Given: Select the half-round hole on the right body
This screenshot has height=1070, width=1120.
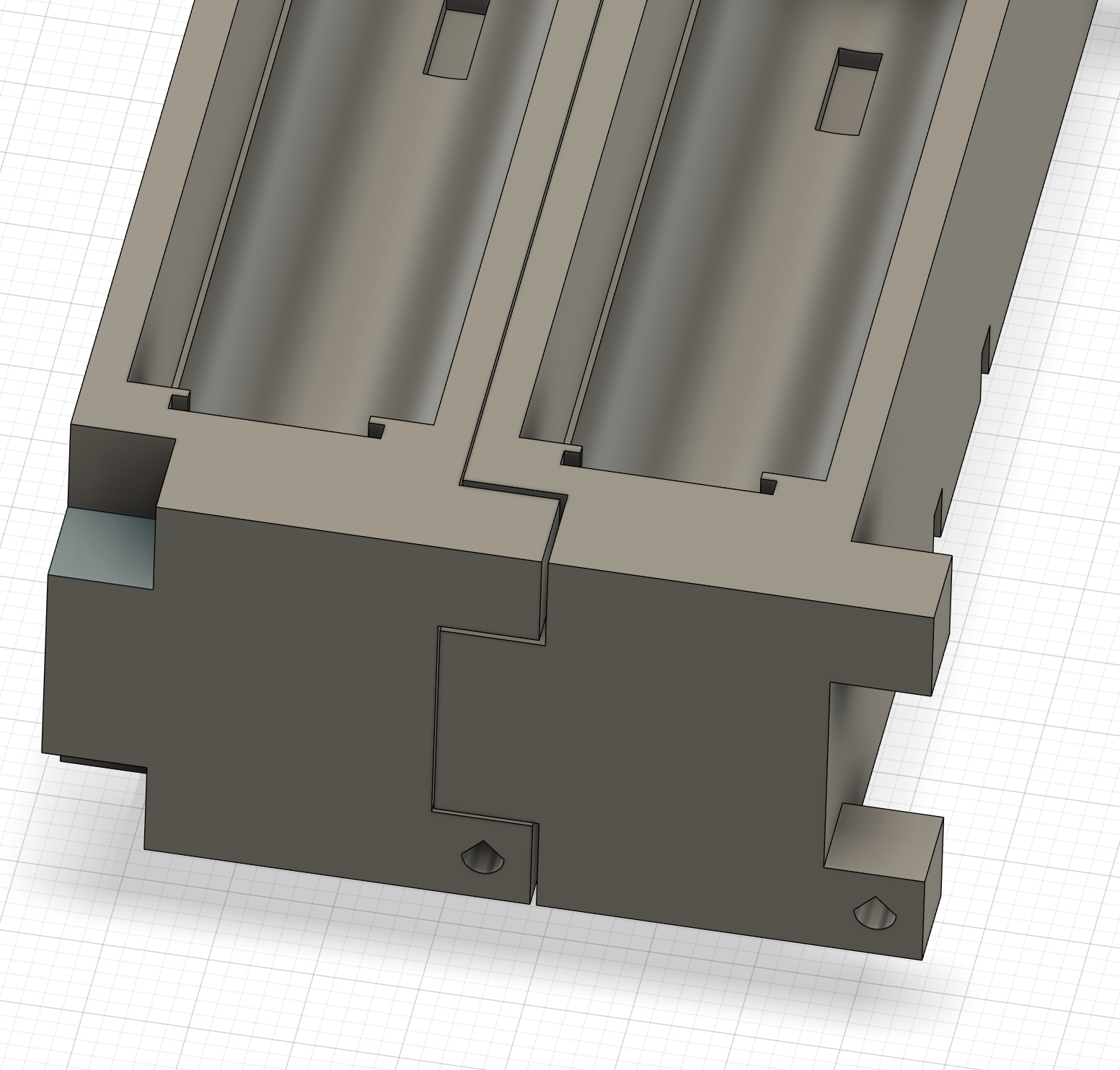Looking at the screenshot, I should [x=875, y=913].
